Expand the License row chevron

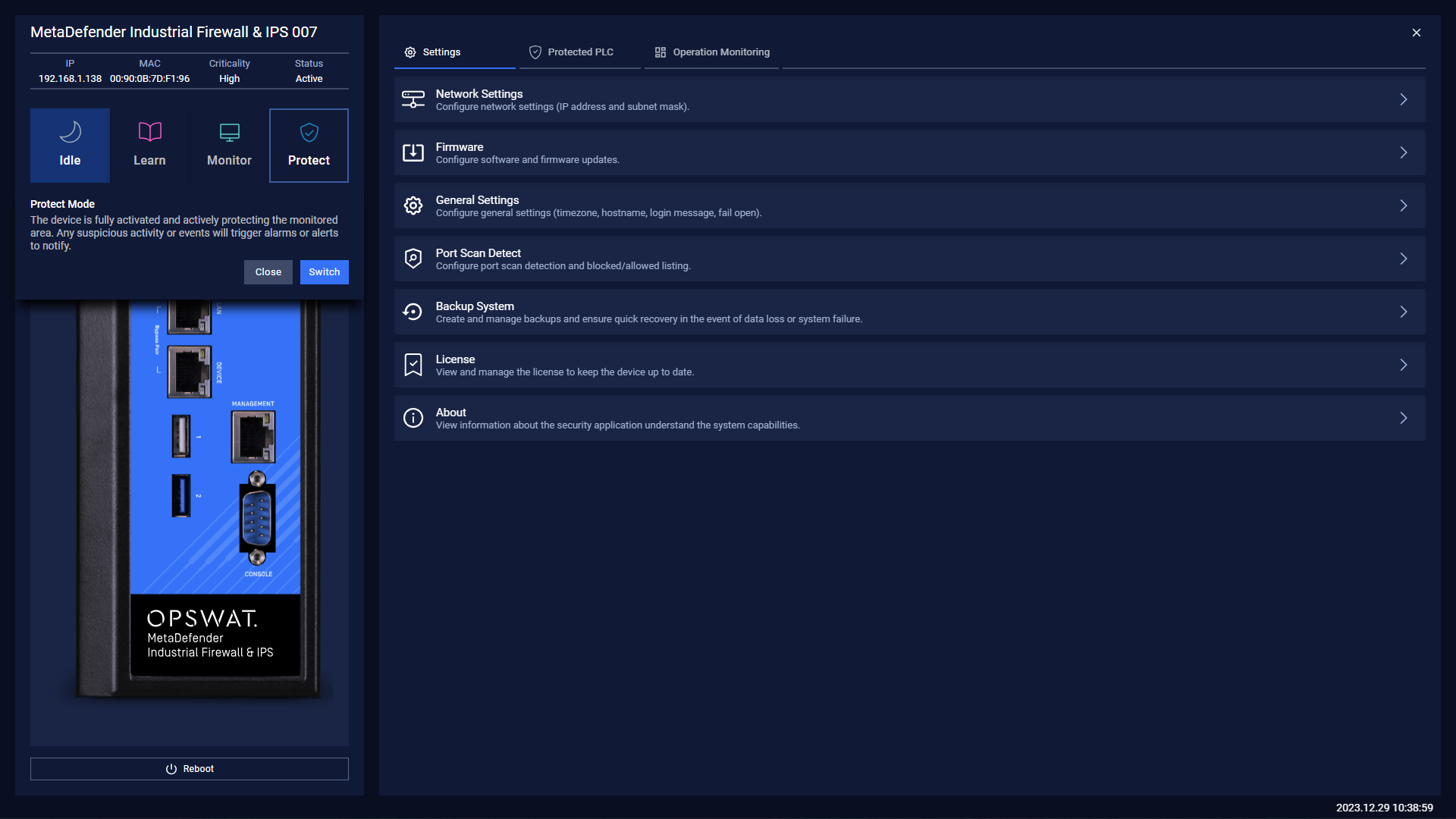coord(1404,365)
